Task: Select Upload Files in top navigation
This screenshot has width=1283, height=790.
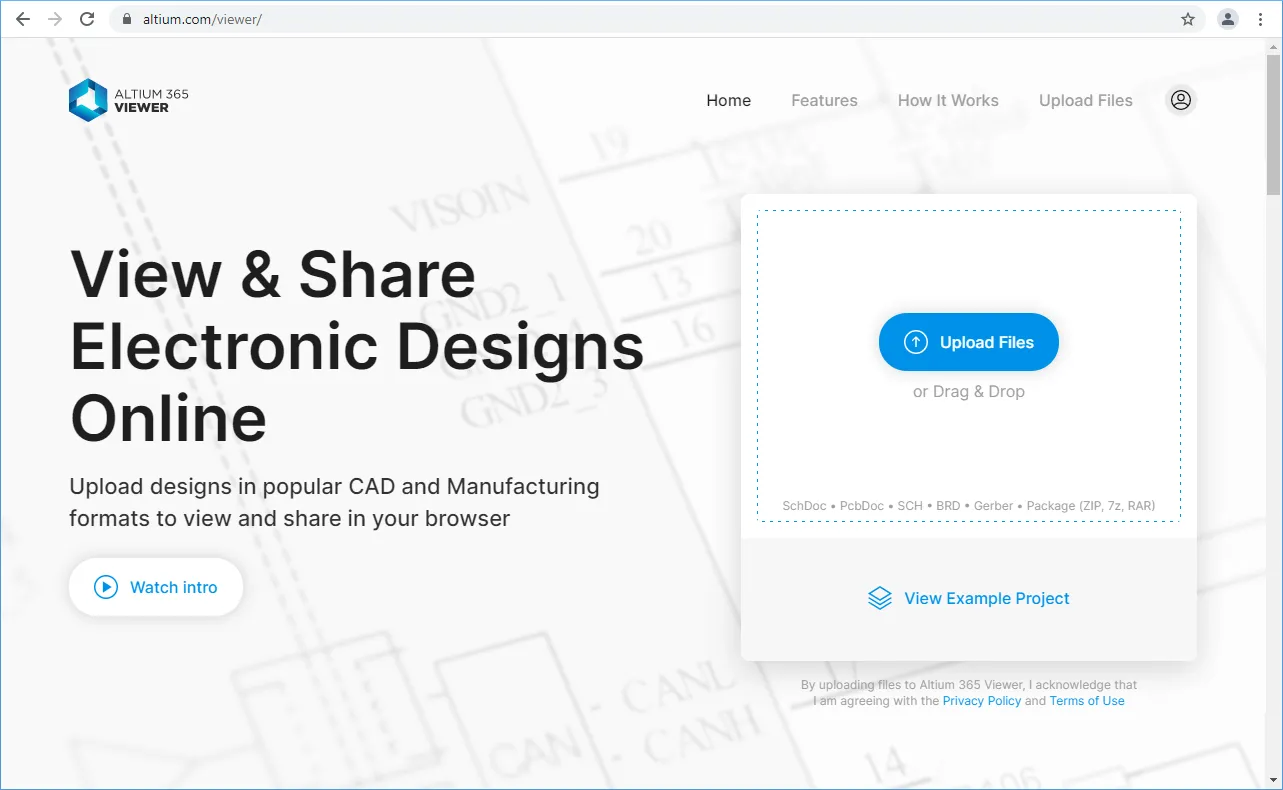Action: [1086, 100]
